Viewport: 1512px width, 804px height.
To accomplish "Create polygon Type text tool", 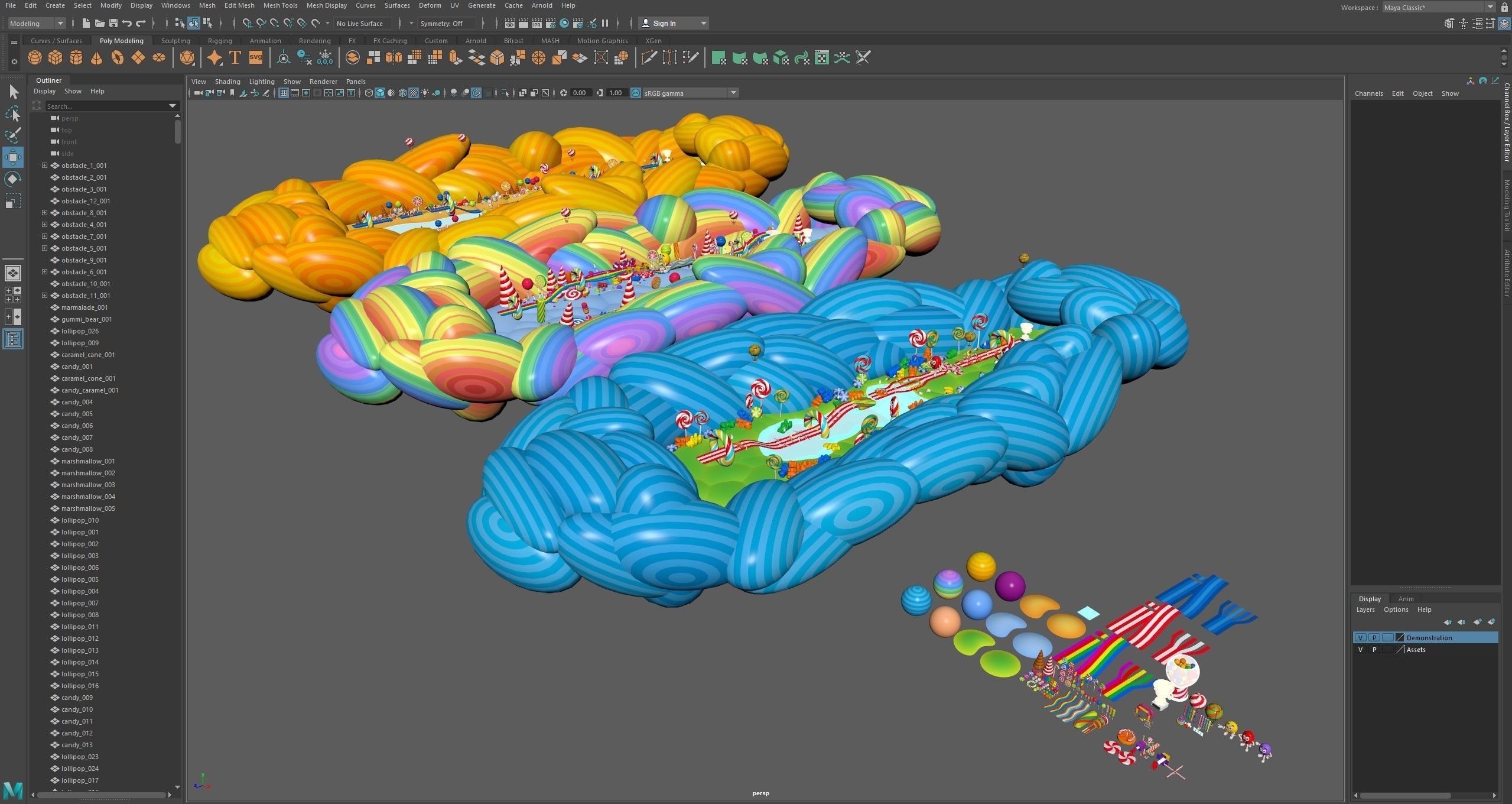I will click(x=235, y=57).
